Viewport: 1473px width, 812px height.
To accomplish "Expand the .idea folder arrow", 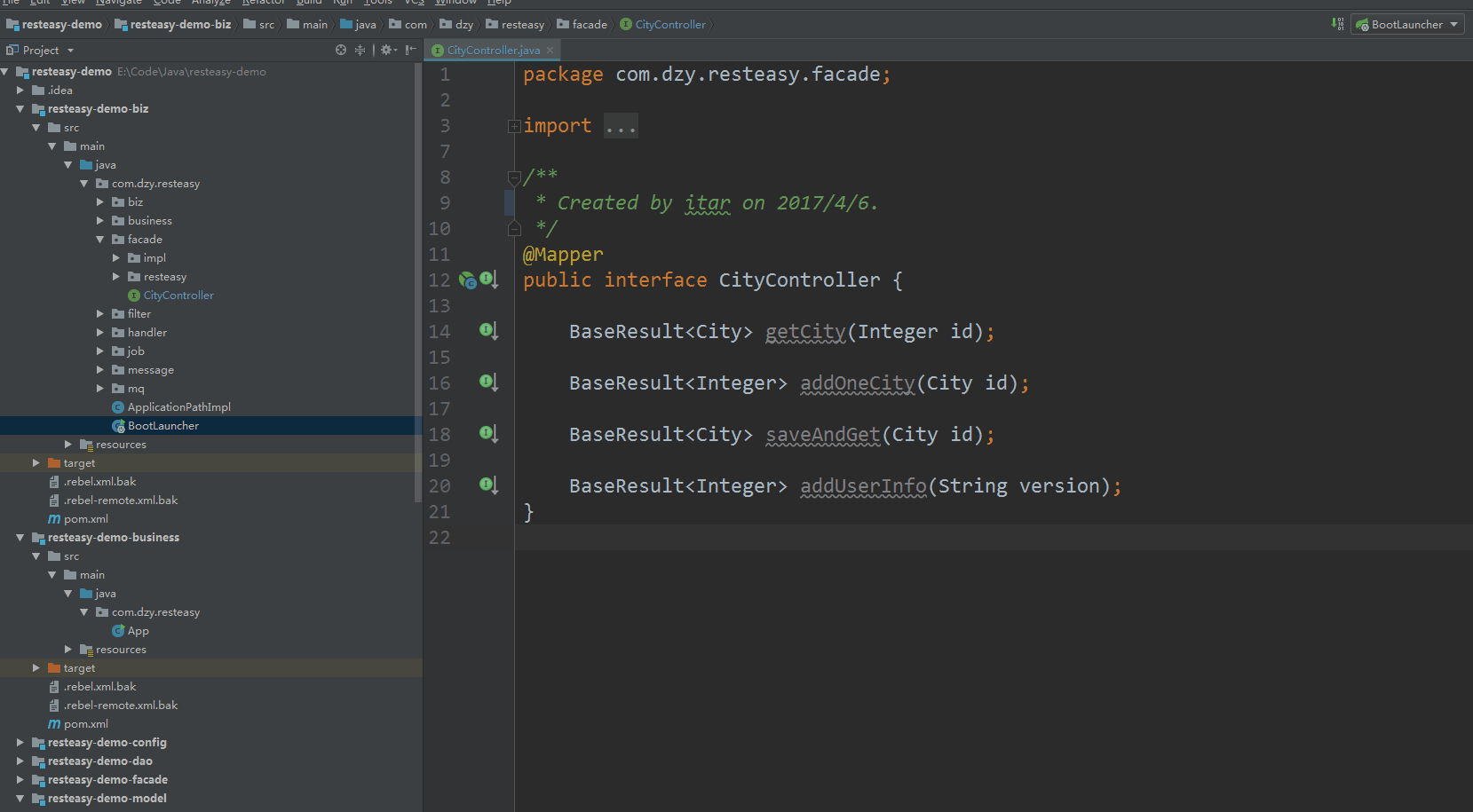I will 20,91.
